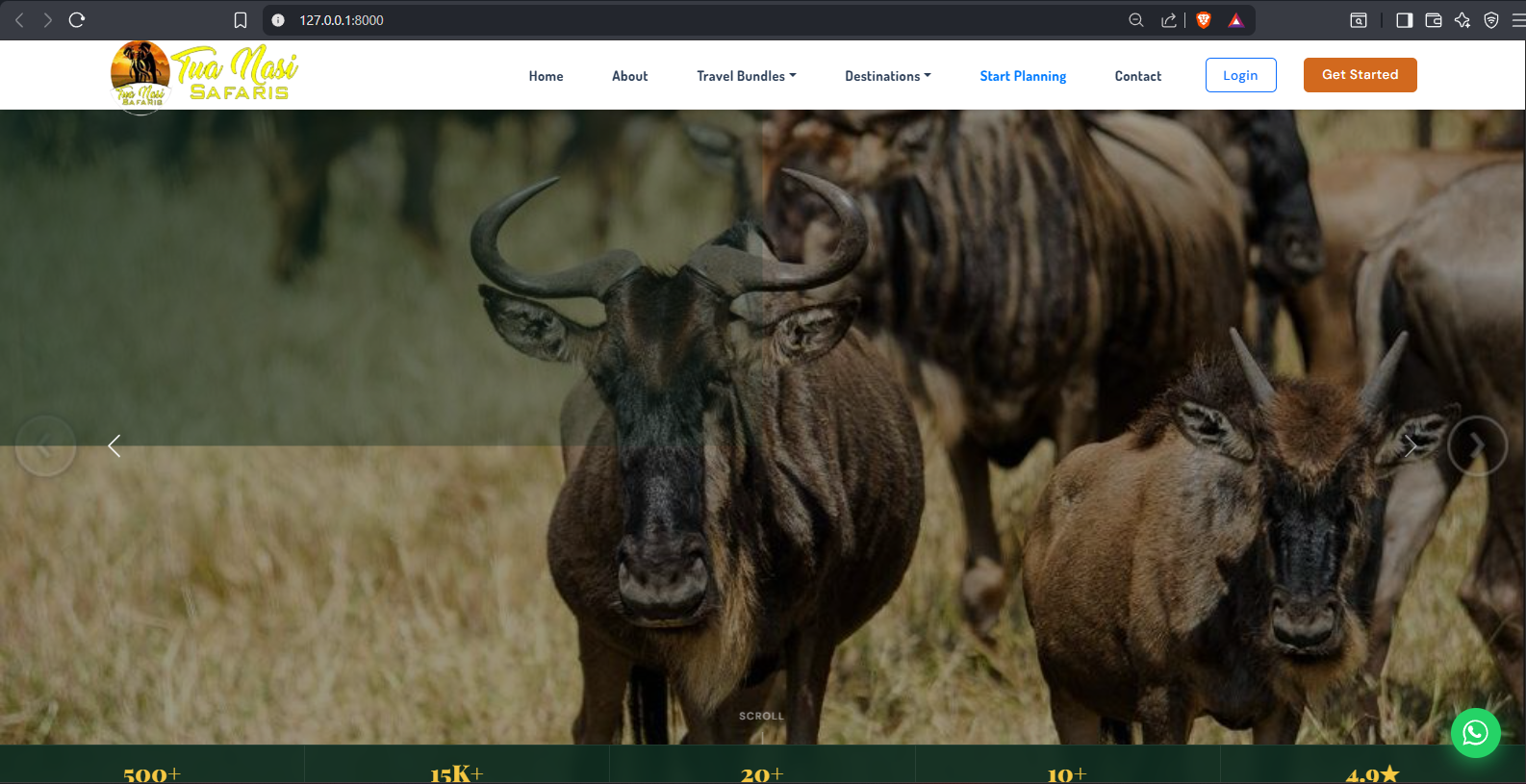
Task: Click the Login button
Action: [1240, 75]
